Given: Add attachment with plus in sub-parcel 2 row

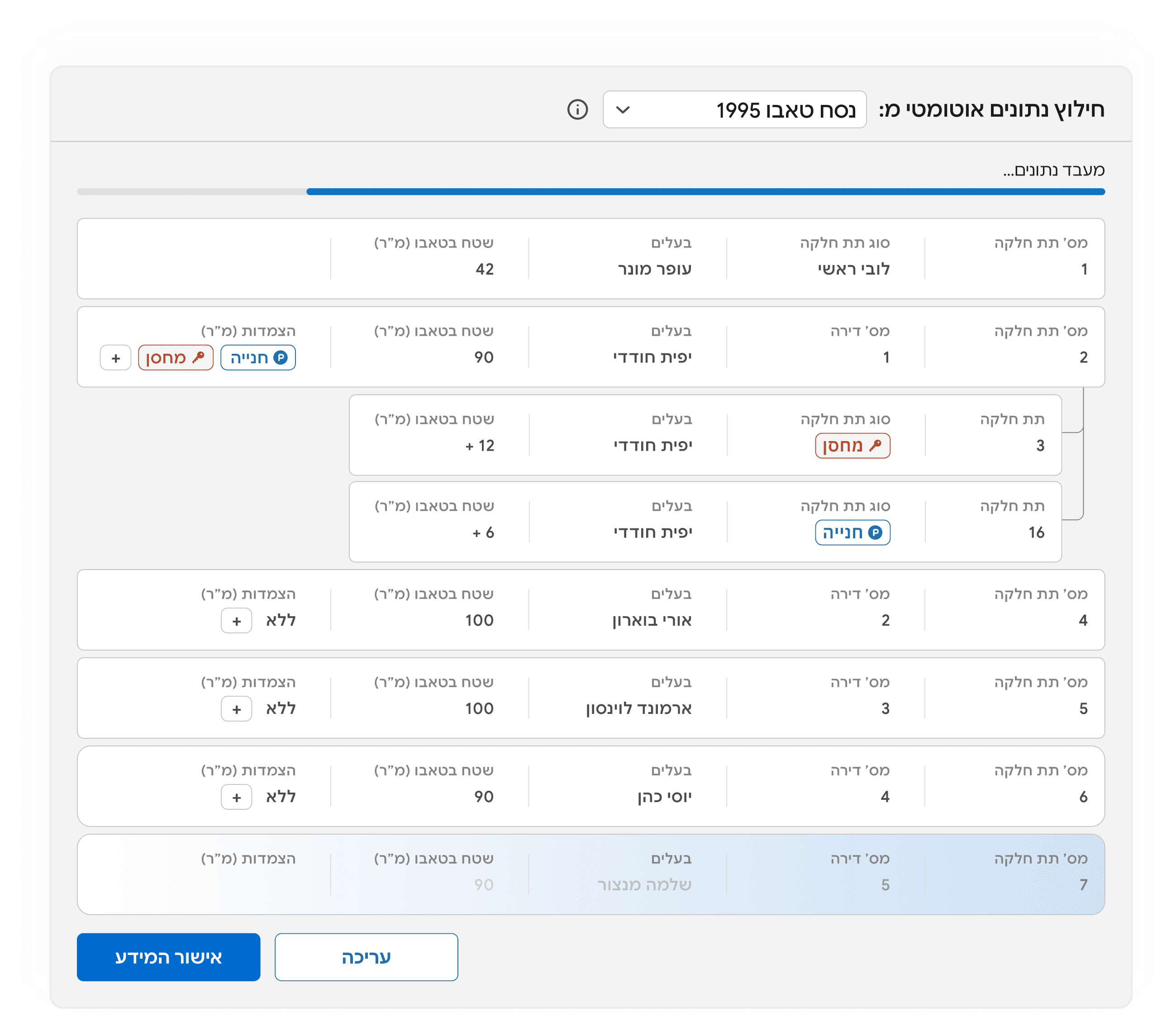Looking at the screenshot, I should coord(116,358).
